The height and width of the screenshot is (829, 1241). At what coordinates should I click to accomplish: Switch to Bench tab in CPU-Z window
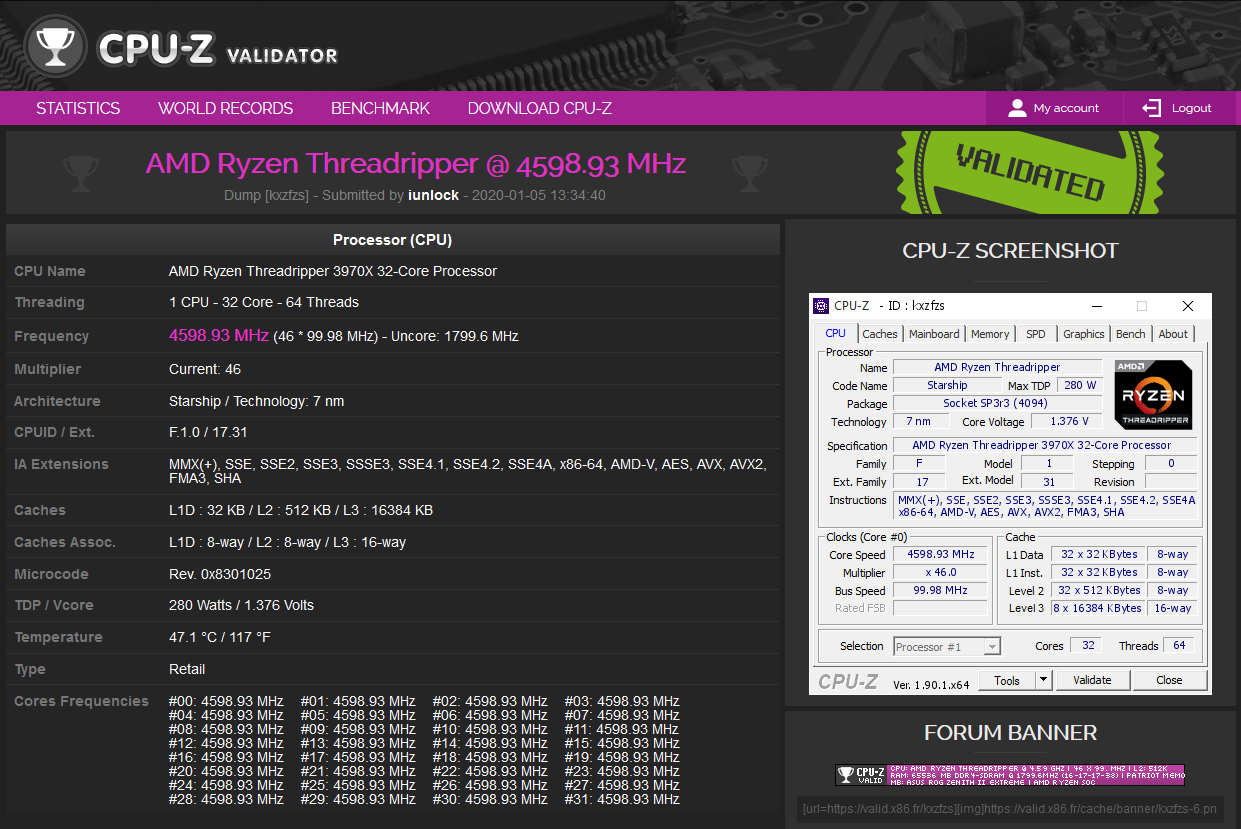coord(1131,334)
